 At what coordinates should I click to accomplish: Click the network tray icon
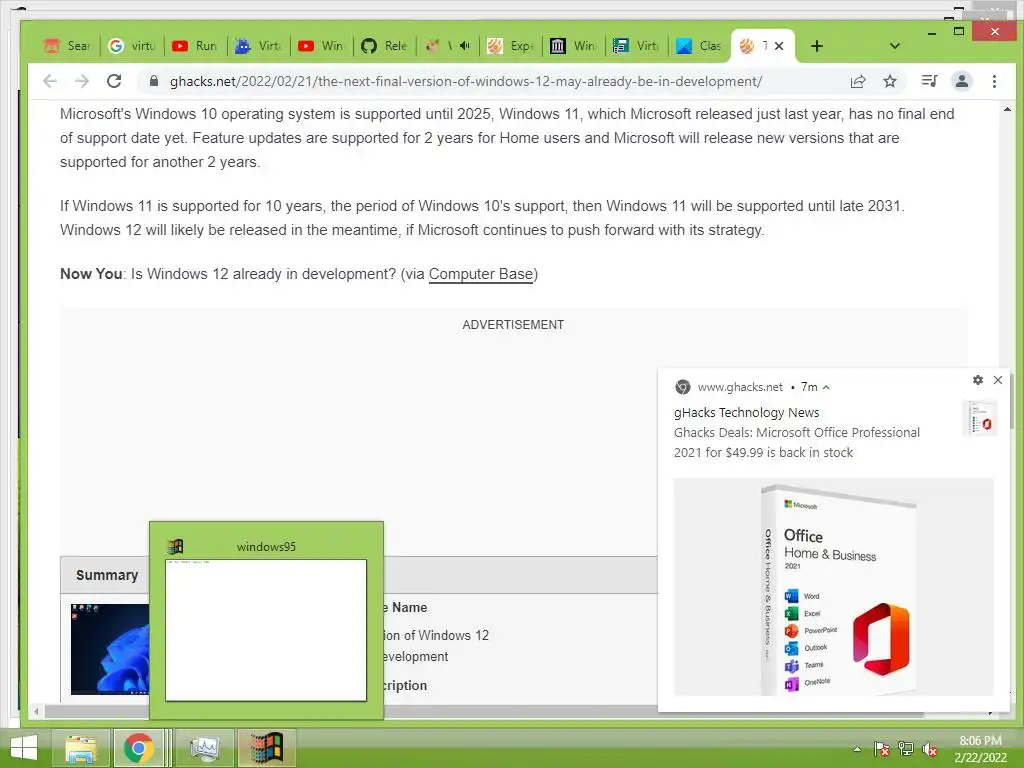[906, 749]
